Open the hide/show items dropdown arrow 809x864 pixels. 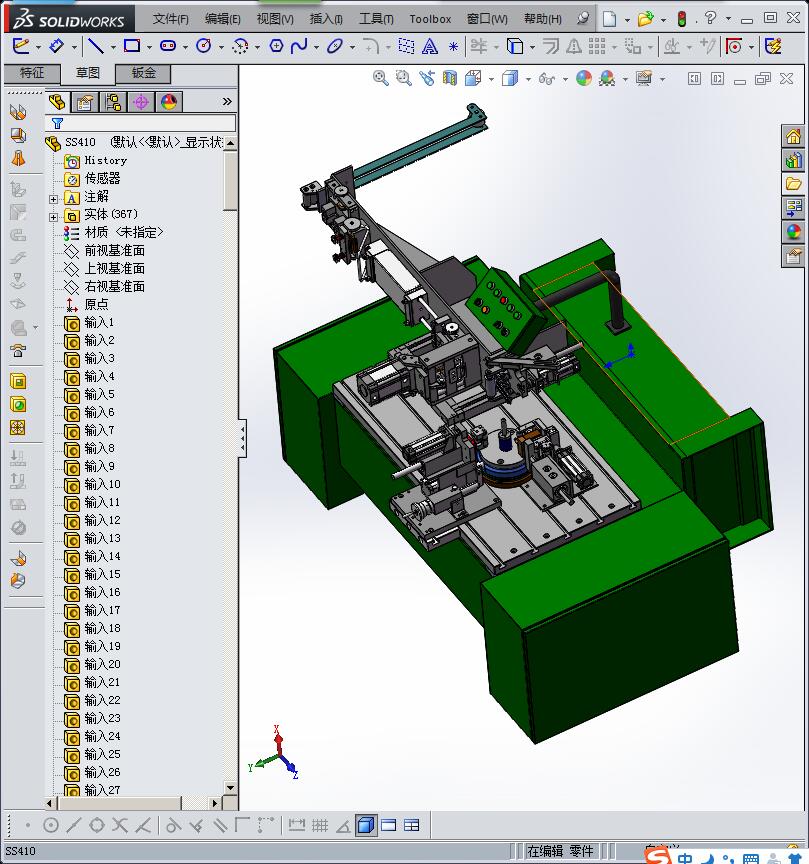point(565,79)
